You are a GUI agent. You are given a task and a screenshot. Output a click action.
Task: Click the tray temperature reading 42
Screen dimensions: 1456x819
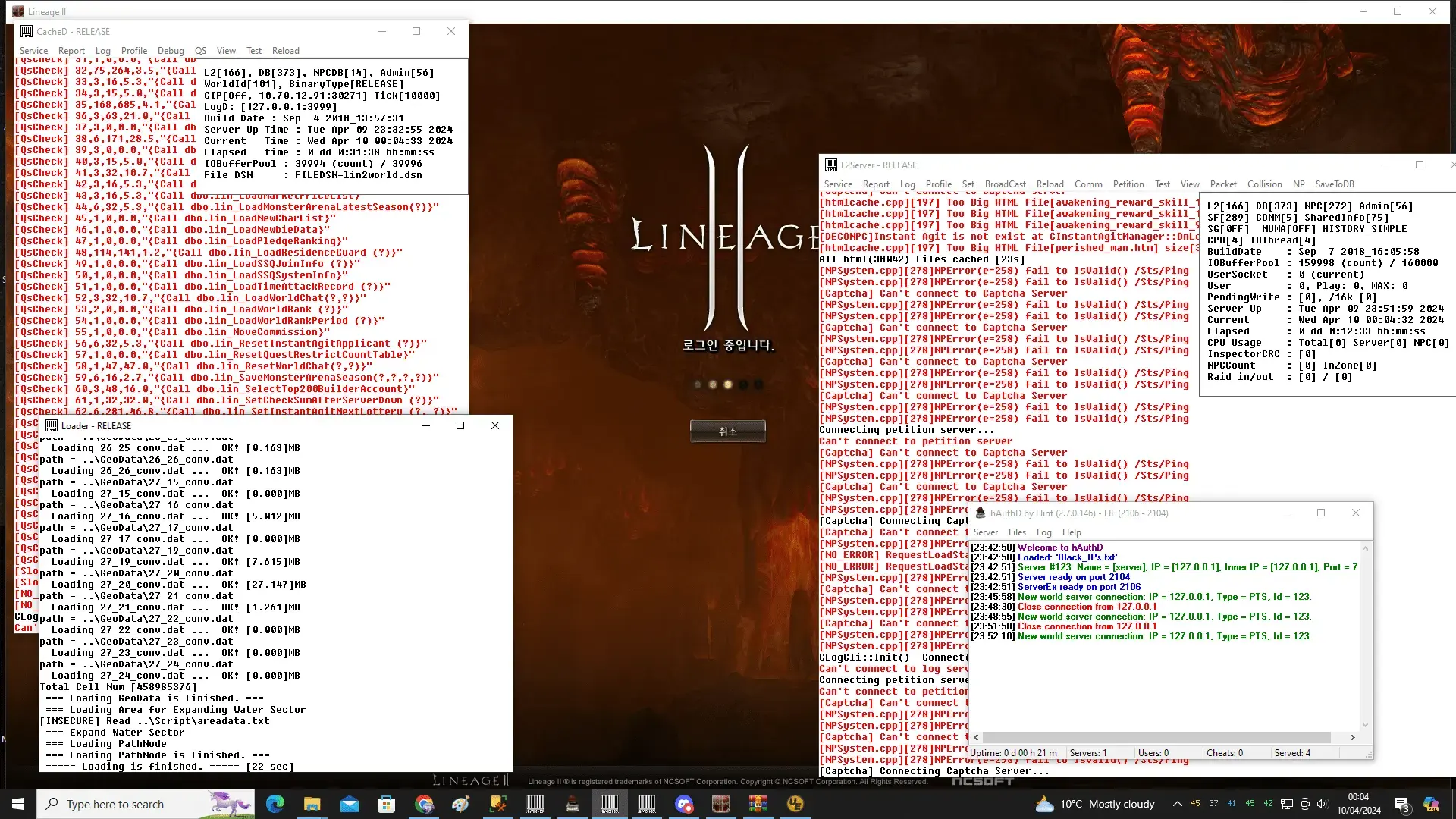pyautogui.click(x=1268, y=803)
